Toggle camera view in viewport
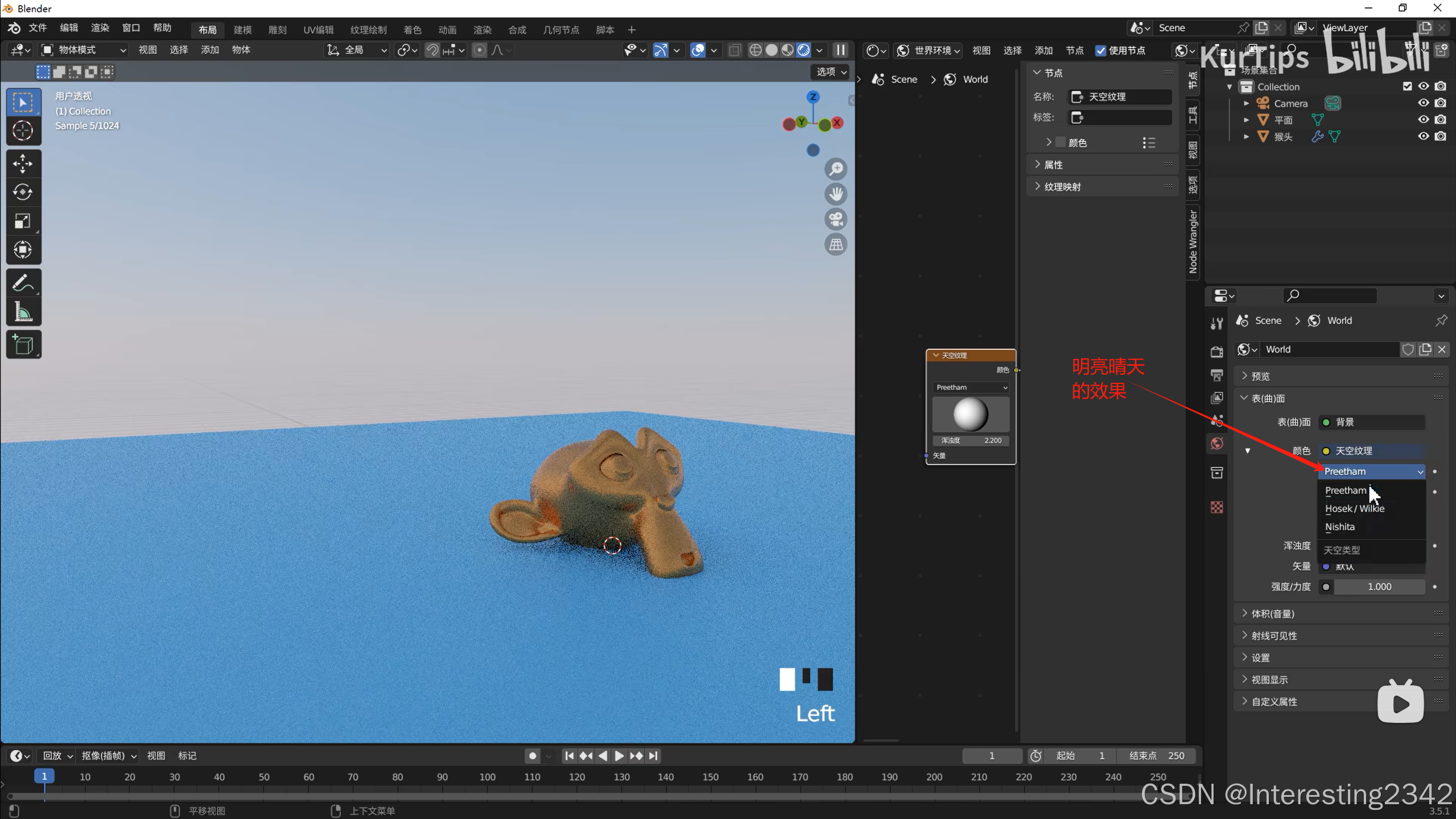1456x819 pixels. pos(836,220)
